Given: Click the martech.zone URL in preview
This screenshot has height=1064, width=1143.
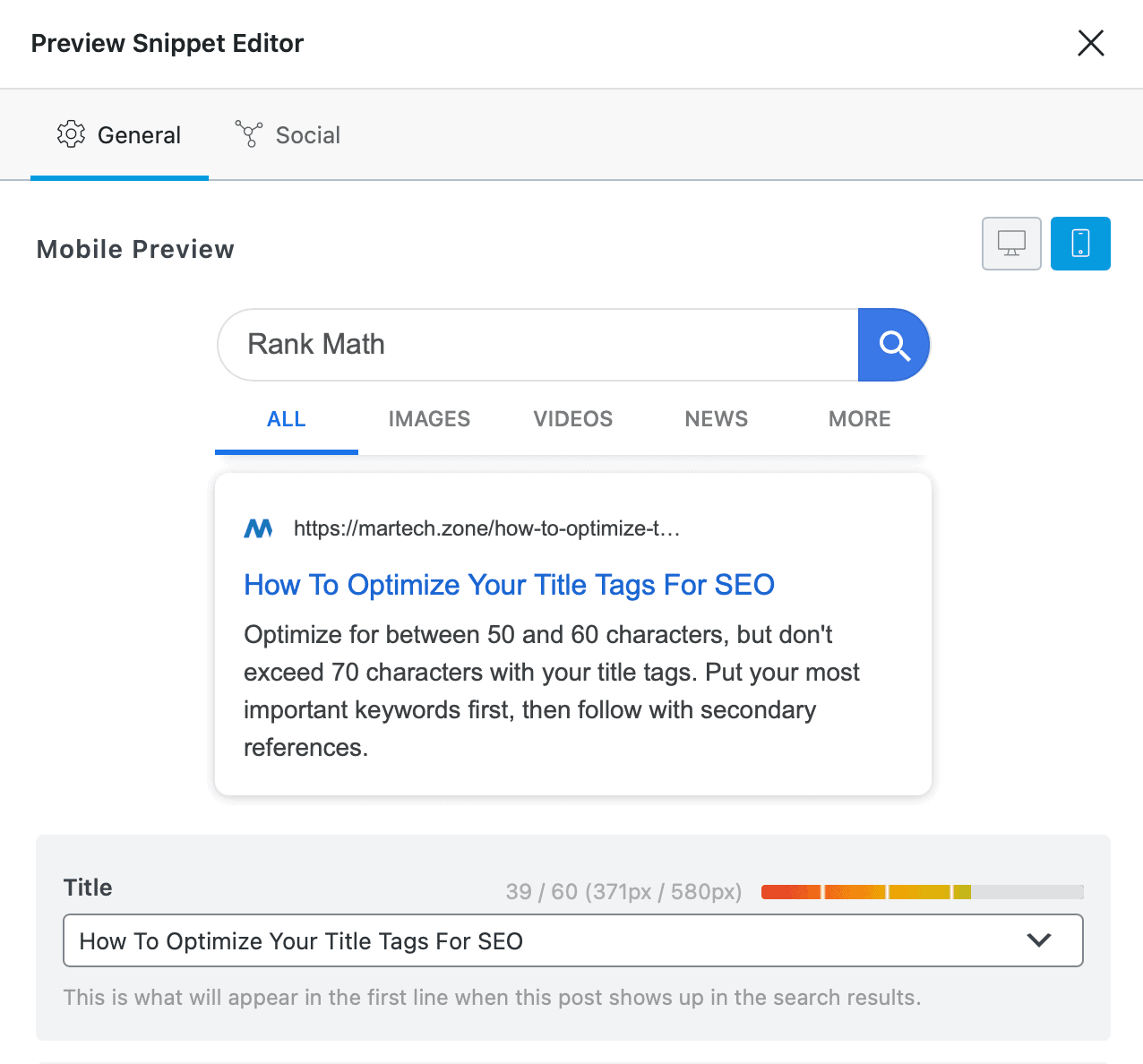Looking at the screenshot, I should (486, 528).
